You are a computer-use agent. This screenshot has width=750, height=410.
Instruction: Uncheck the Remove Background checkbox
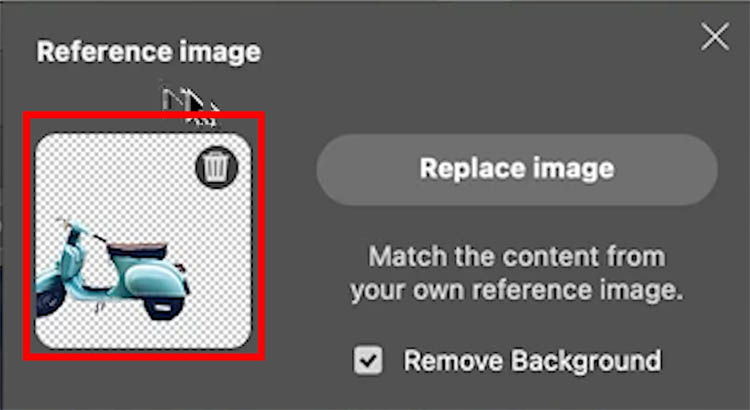click(x=368, y=360)
